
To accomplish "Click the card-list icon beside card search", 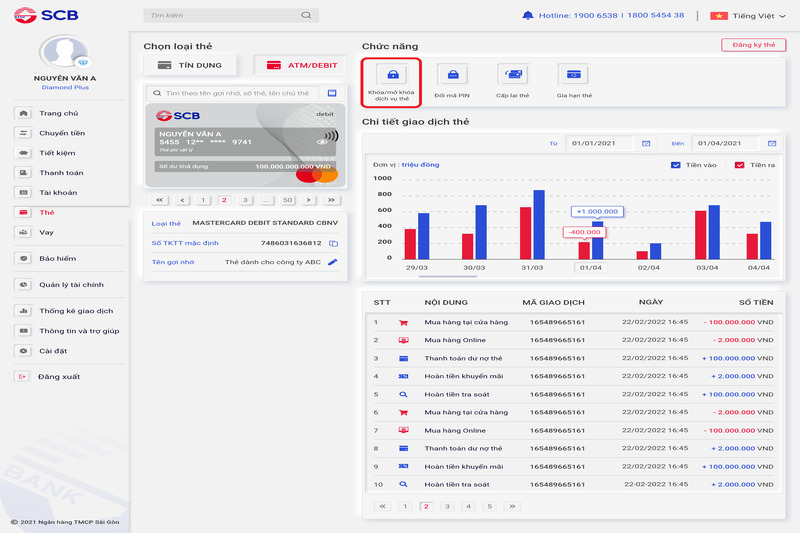I will [x=332, y=93].
